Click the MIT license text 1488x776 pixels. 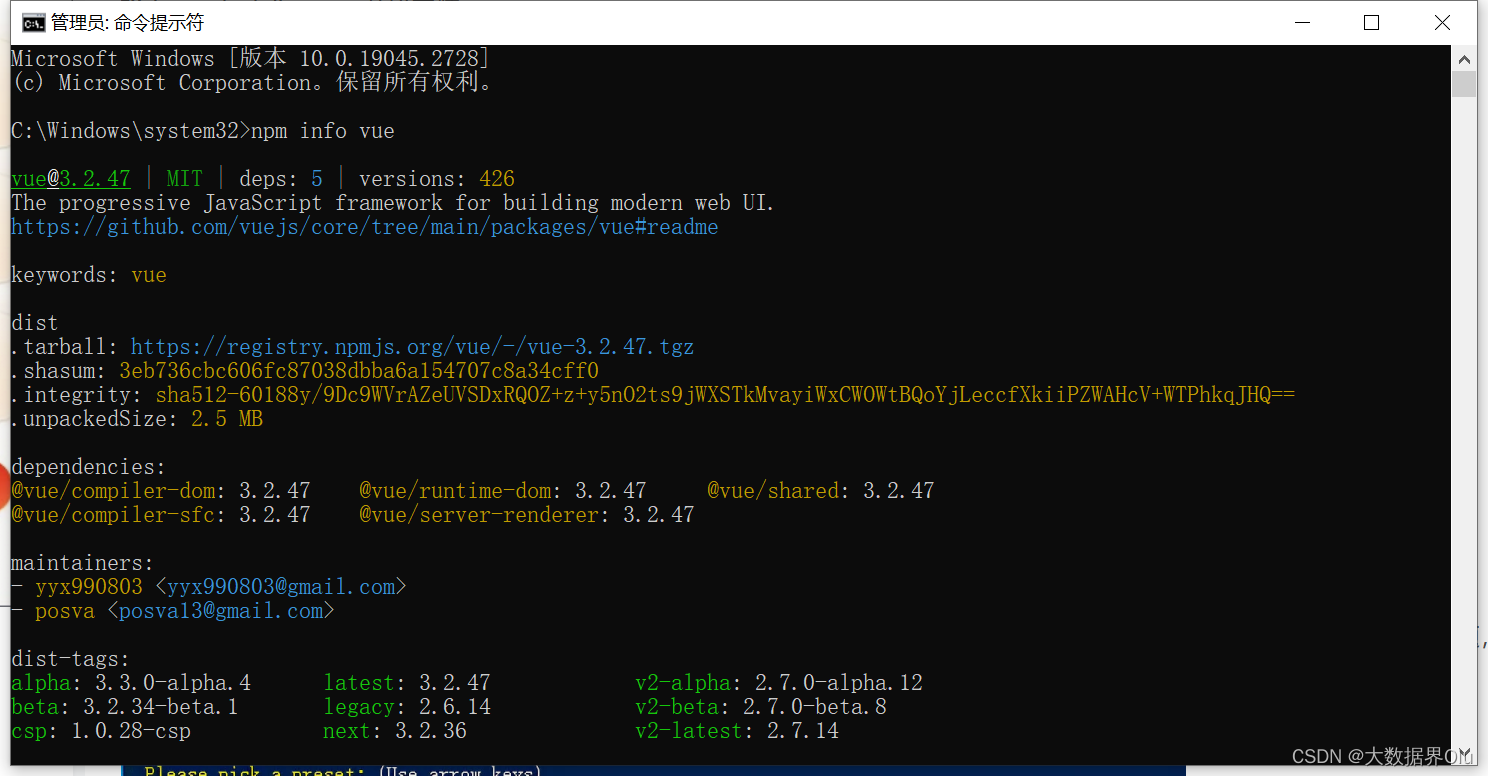pyautogui.click(x=184, y=179)
